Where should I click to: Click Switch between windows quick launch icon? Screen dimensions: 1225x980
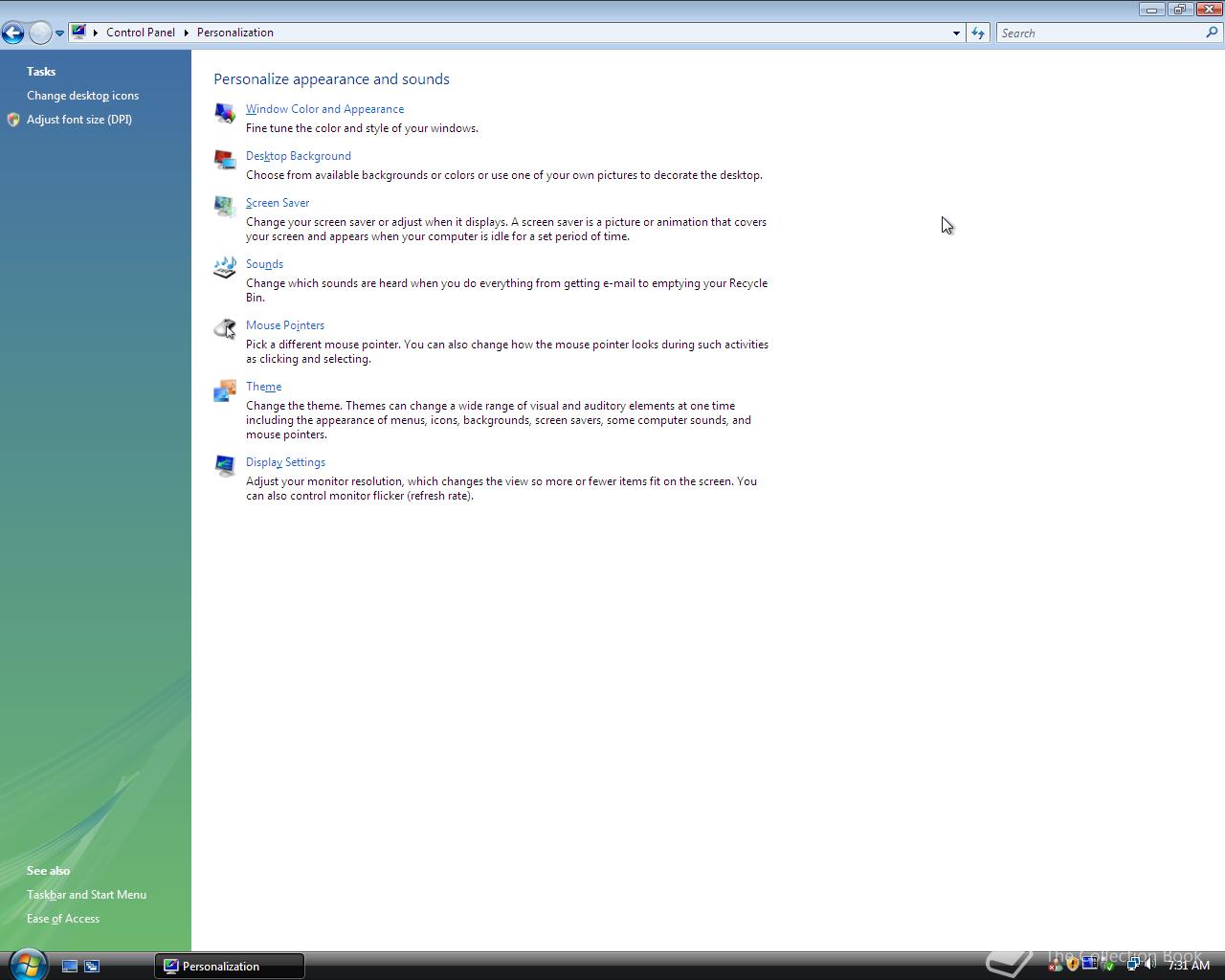92,967
